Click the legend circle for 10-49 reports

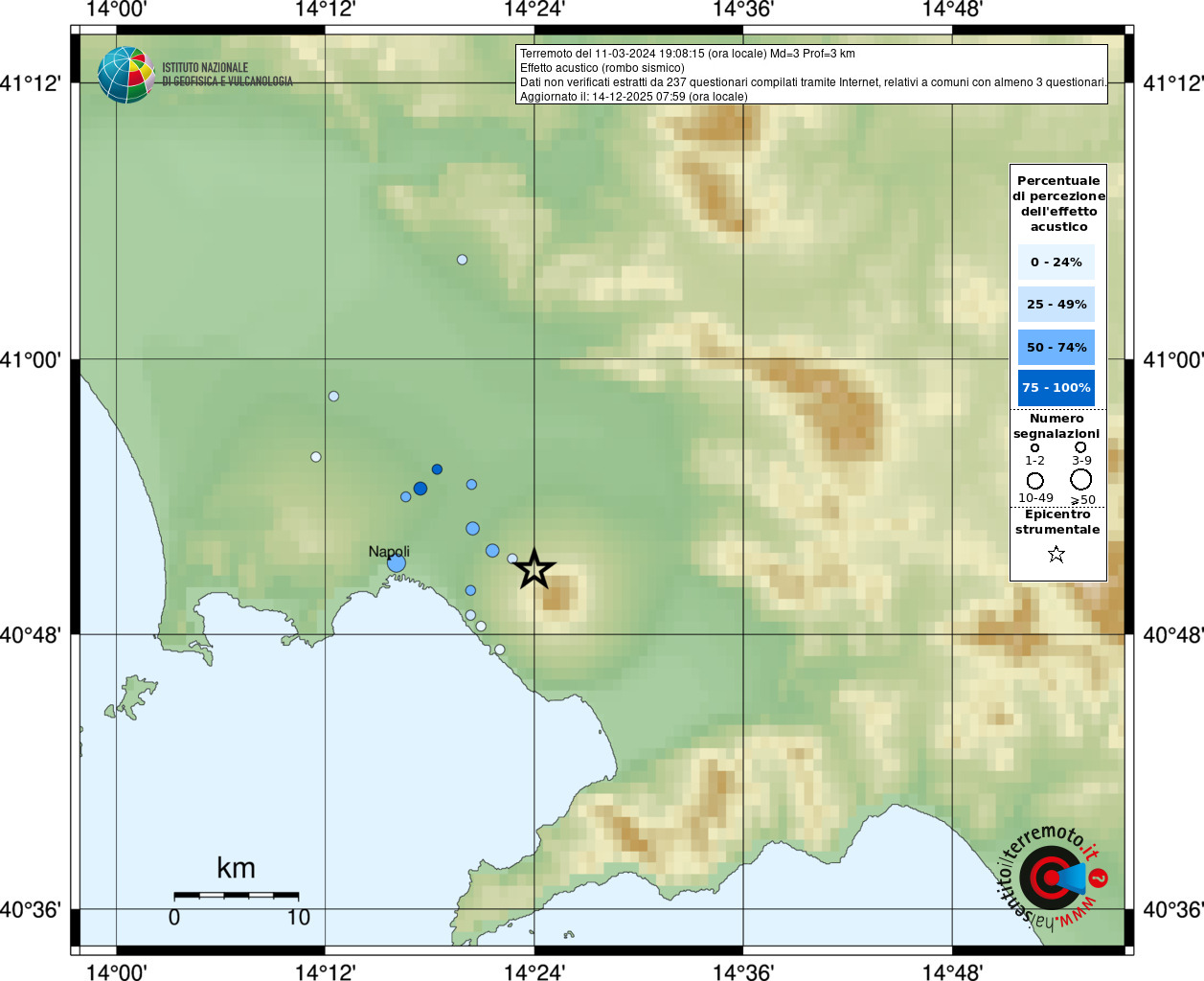1034,480
